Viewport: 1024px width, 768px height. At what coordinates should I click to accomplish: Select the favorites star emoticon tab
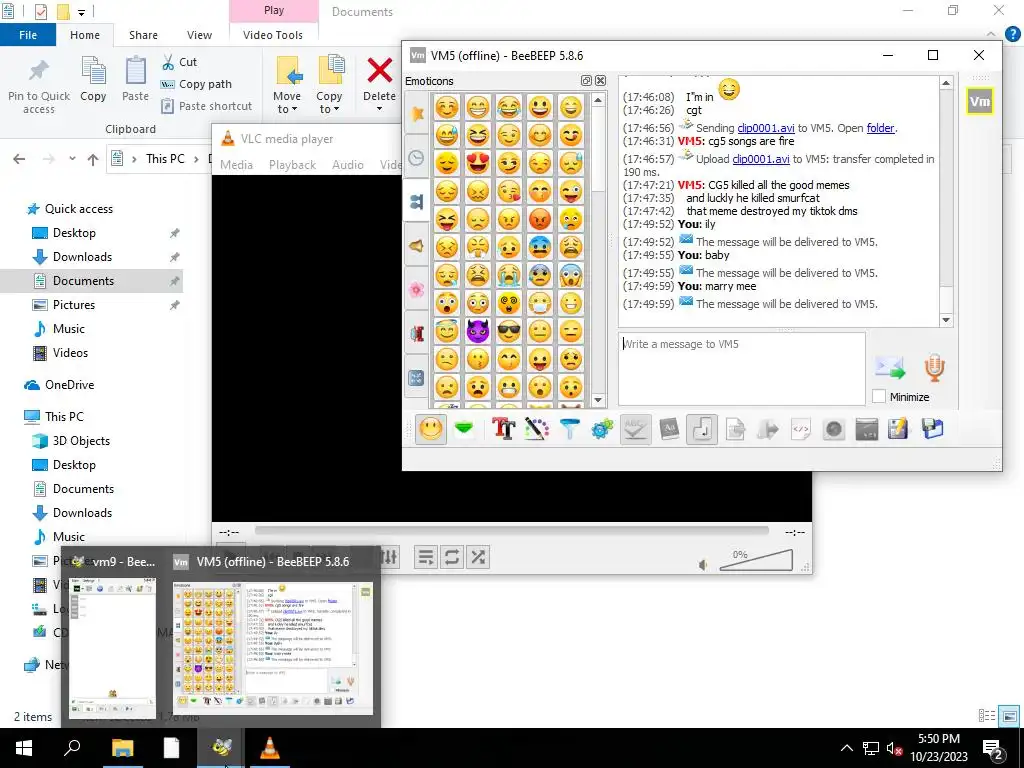(x=417, y=114)
